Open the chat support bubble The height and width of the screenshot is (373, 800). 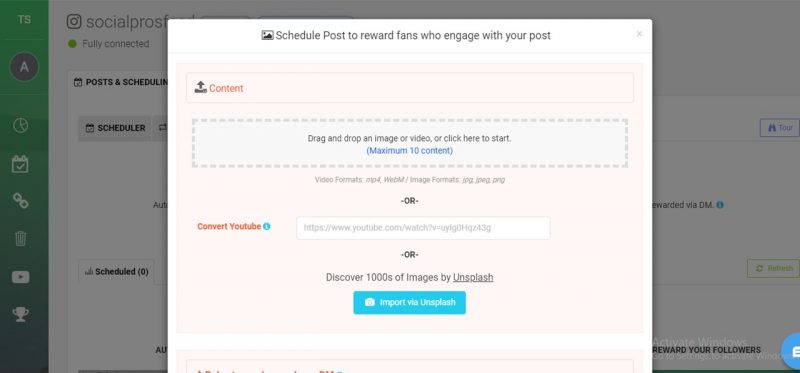792,351
